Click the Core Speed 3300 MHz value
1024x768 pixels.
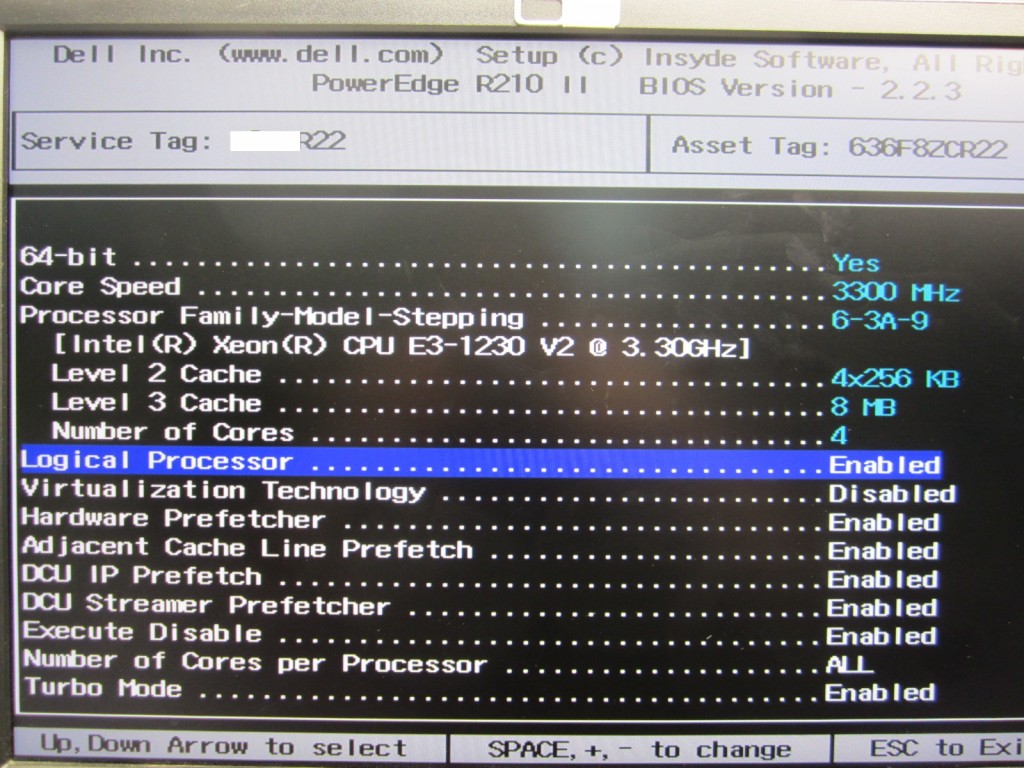896,292
